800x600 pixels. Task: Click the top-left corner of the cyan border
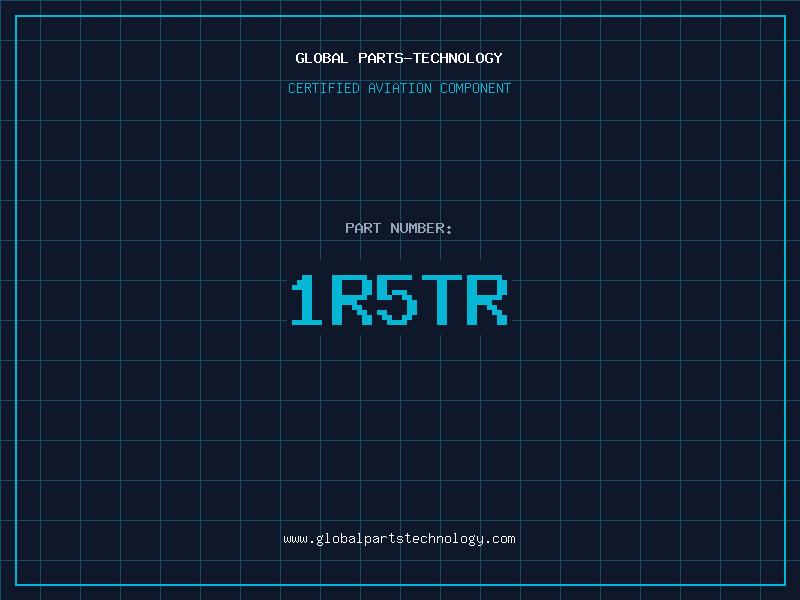point(16,16)
